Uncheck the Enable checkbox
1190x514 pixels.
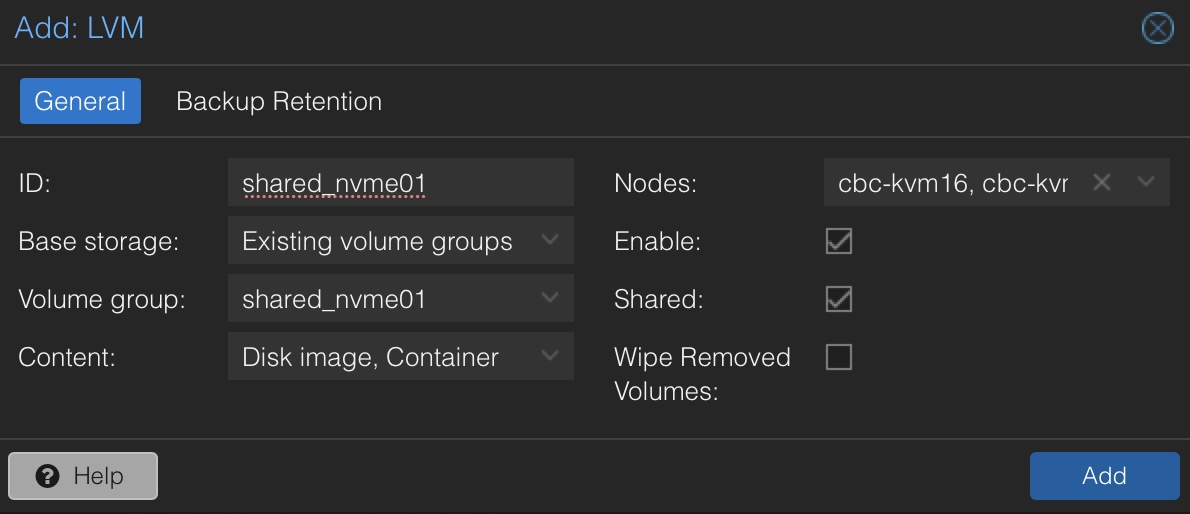(x=838, y=241)
